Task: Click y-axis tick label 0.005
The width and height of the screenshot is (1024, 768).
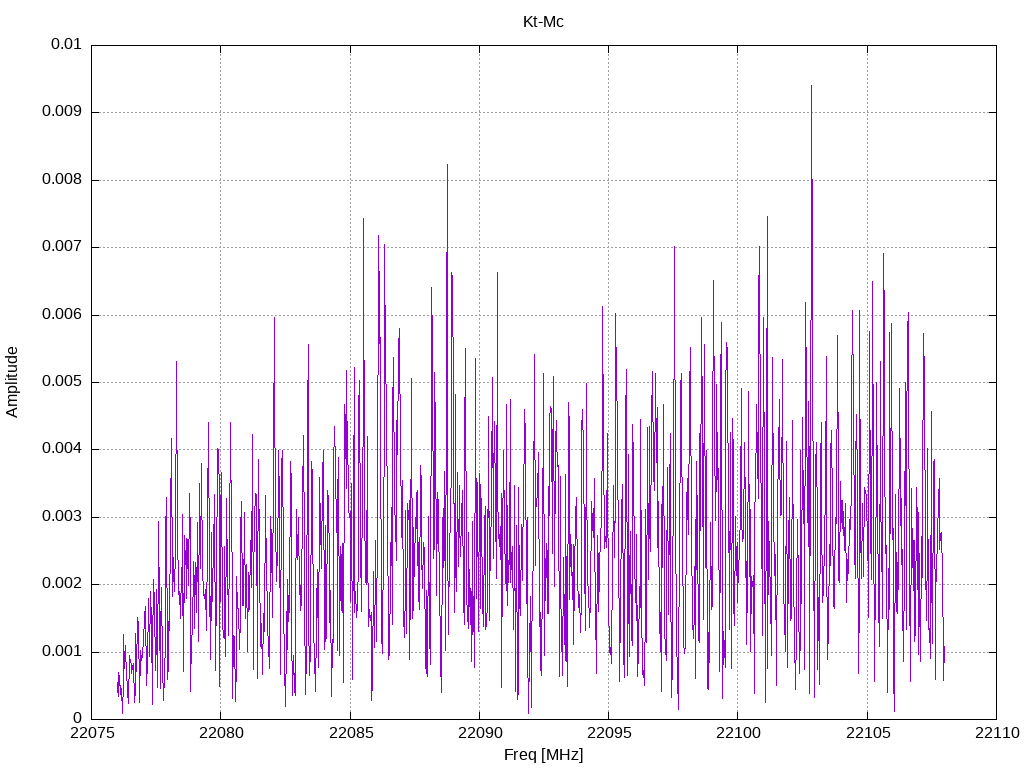Action: point(61,382)
